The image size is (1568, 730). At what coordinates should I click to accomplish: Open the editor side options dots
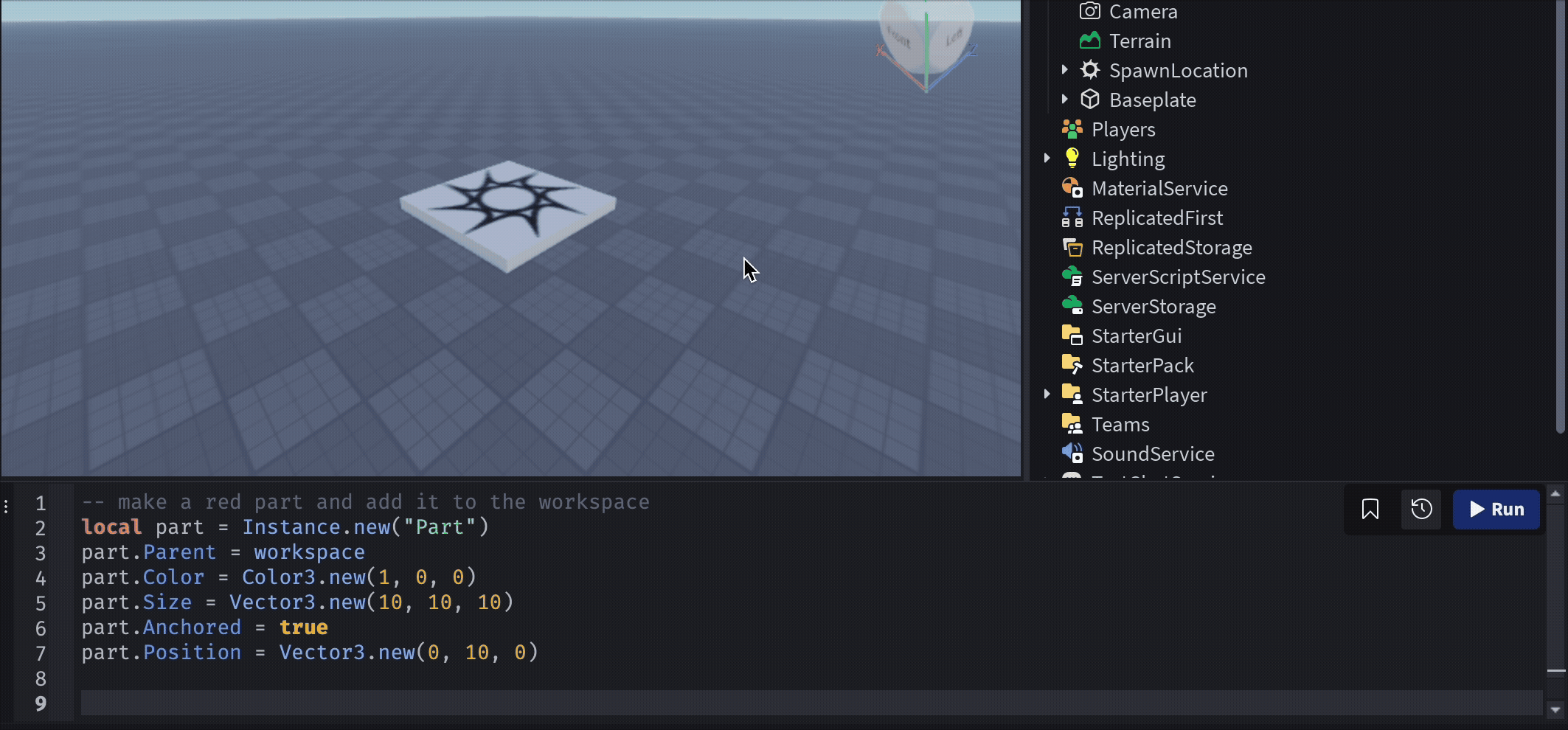coord(6,507)
